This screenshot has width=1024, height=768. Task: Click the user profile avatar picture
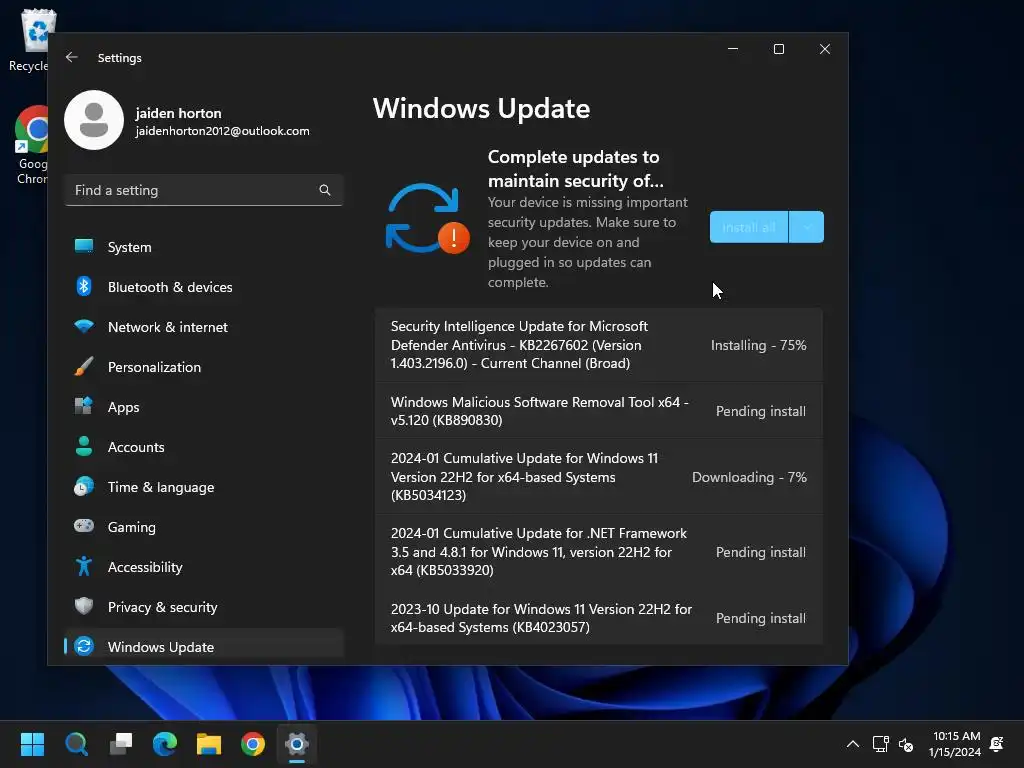[x=94, y=120]
